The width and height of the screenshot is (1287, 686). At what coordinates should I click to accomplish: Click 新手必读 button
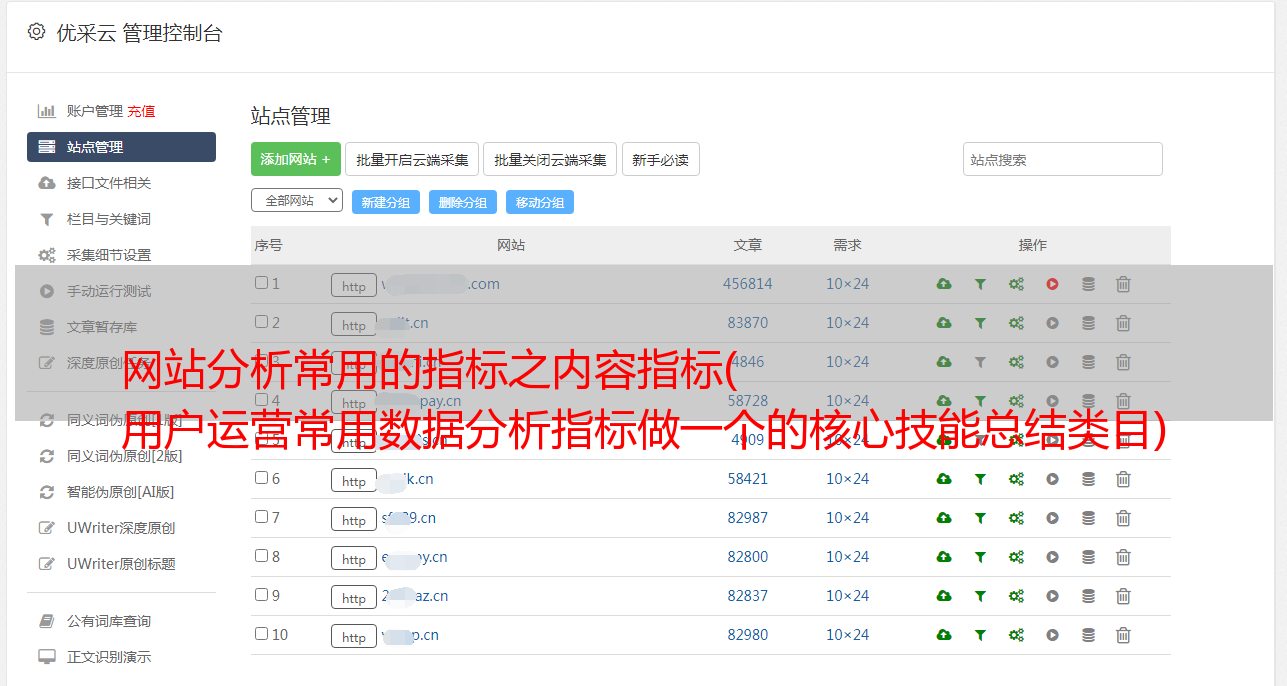[x=660, y=159]
